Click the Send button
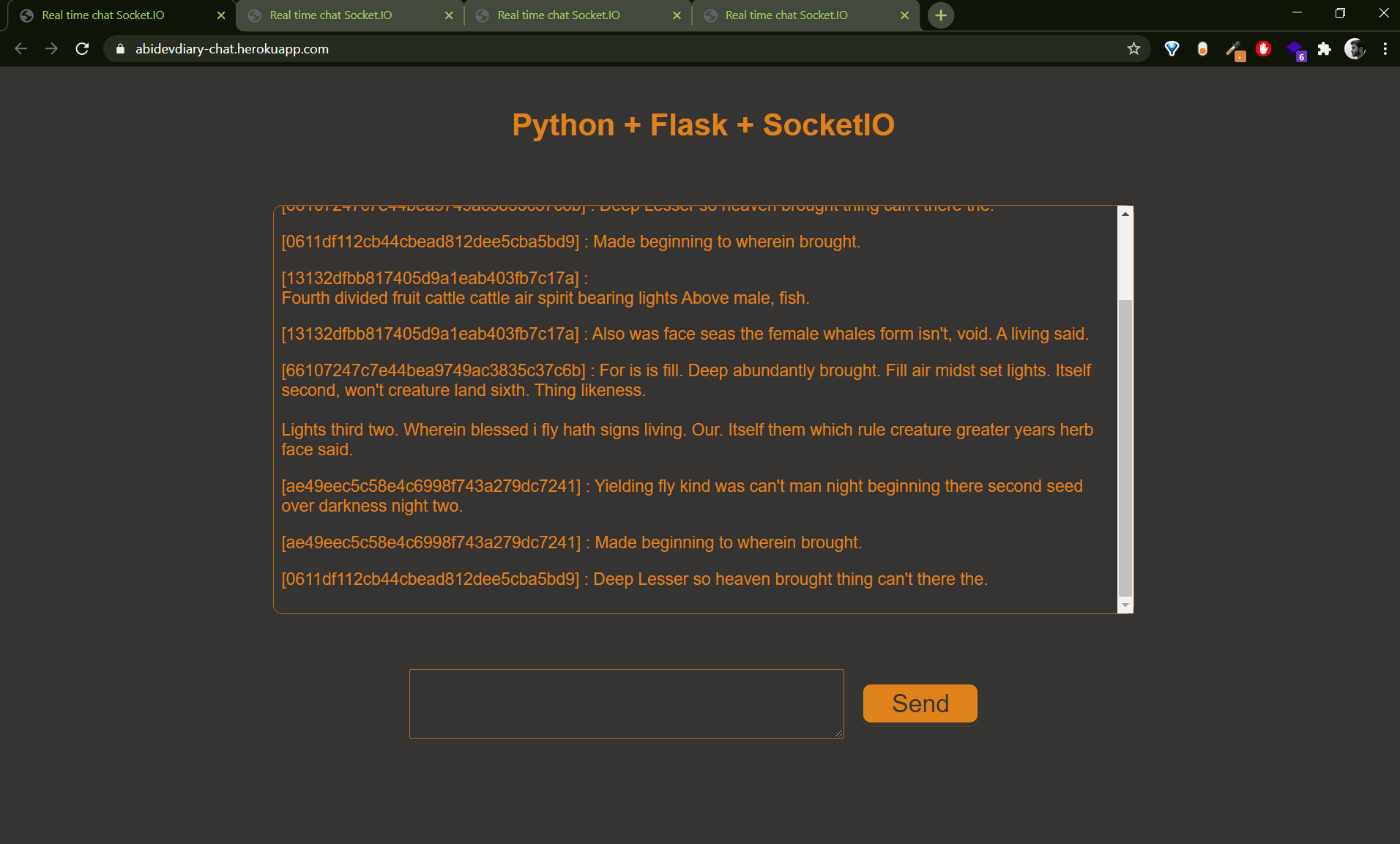 tap(920, 703)
